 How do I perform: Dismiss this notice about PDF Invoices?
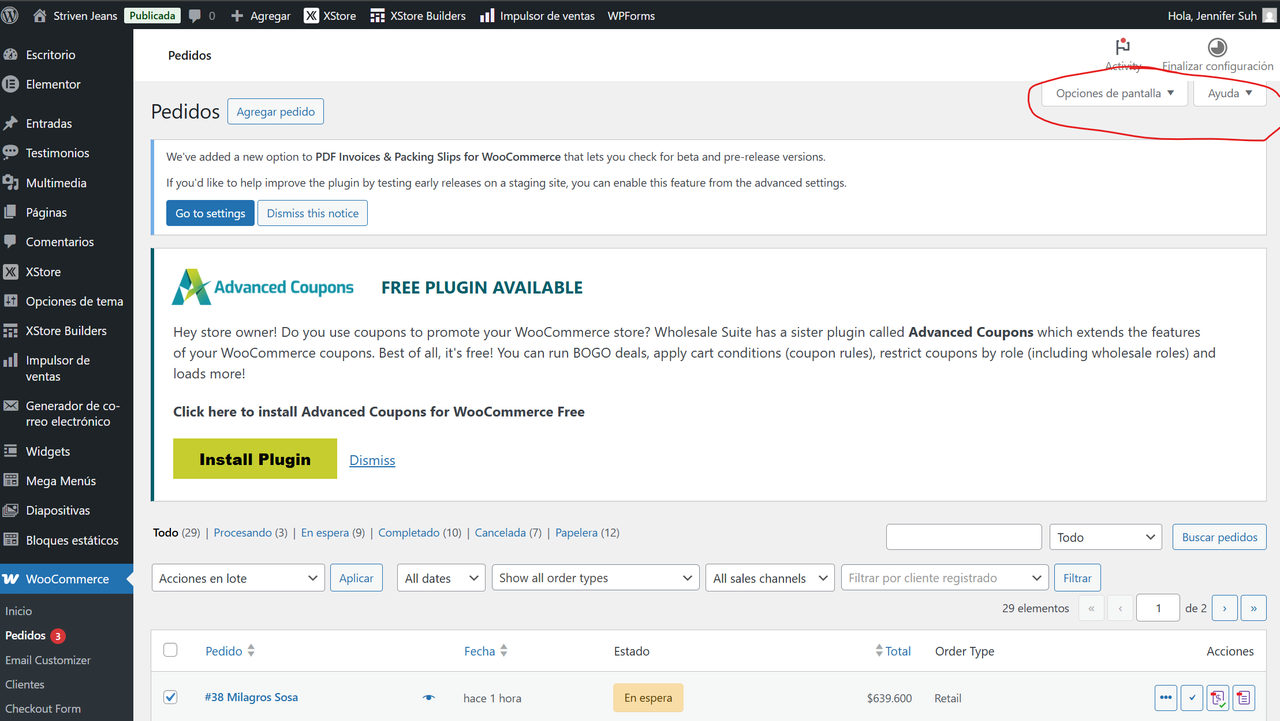tap(312, 213)
